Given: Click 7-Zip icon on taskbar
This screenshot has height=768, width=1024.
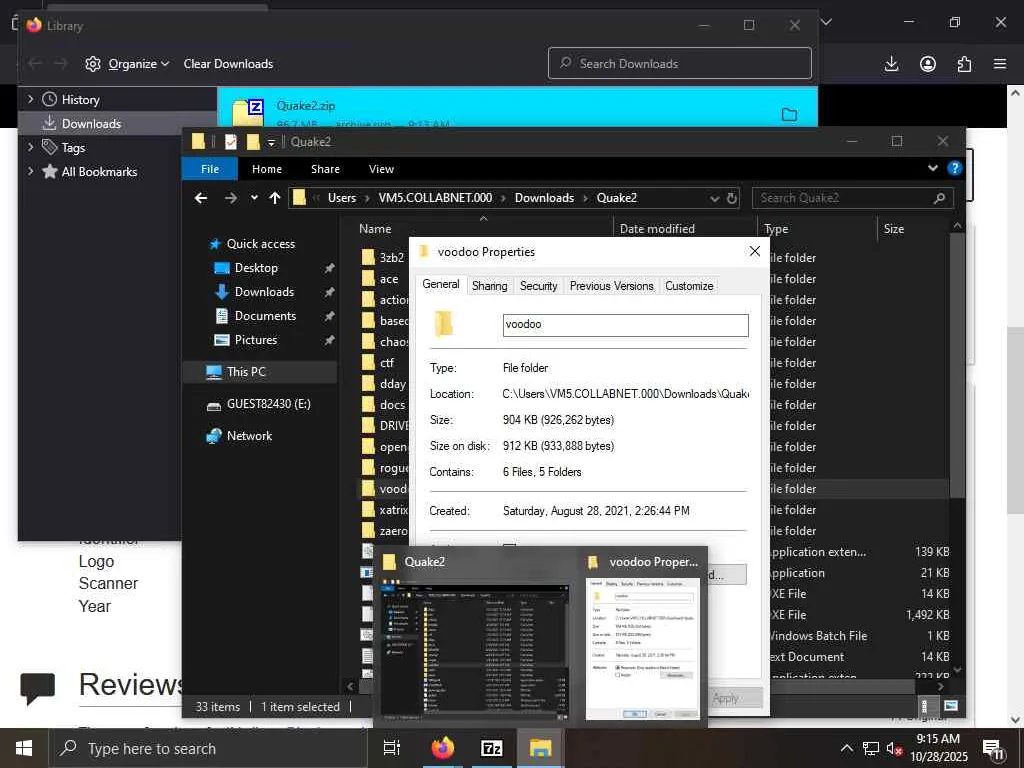Looking at the screenshot, I should point(492,748).
